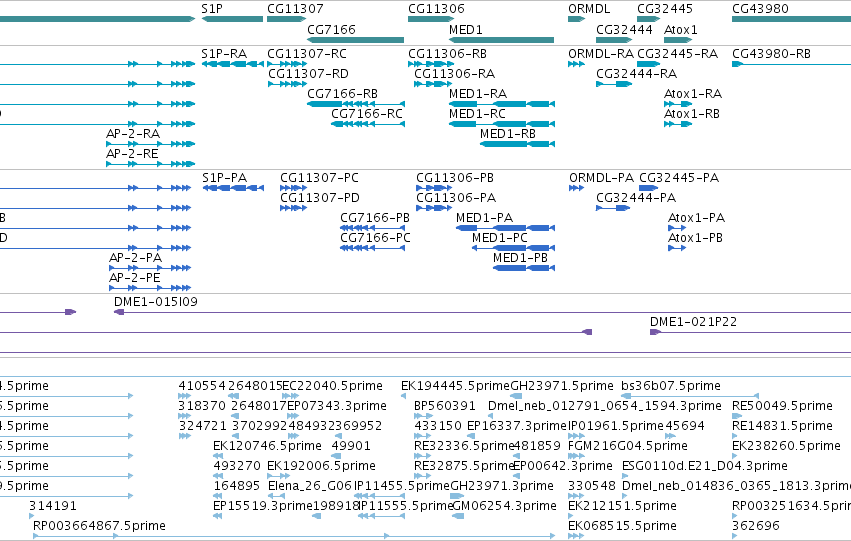Click the CG7166-PC protein
This screenshot has height=541, width=851.
(373, 248)
